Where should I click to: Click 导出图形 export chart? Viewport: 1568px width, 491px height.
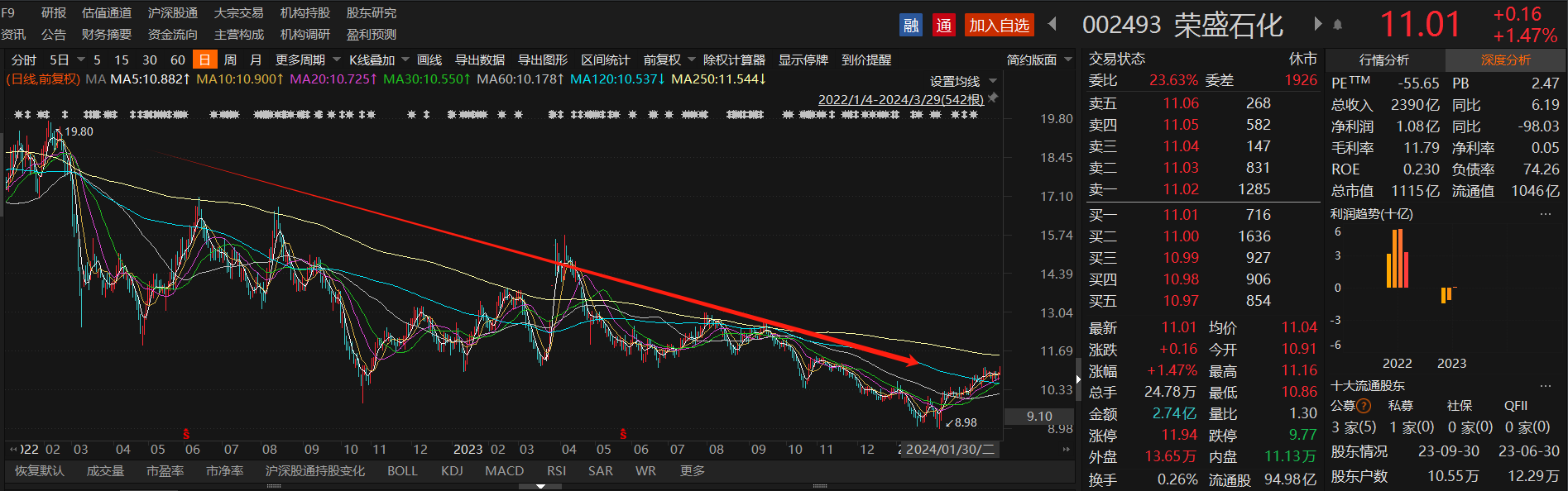[543, 60]
